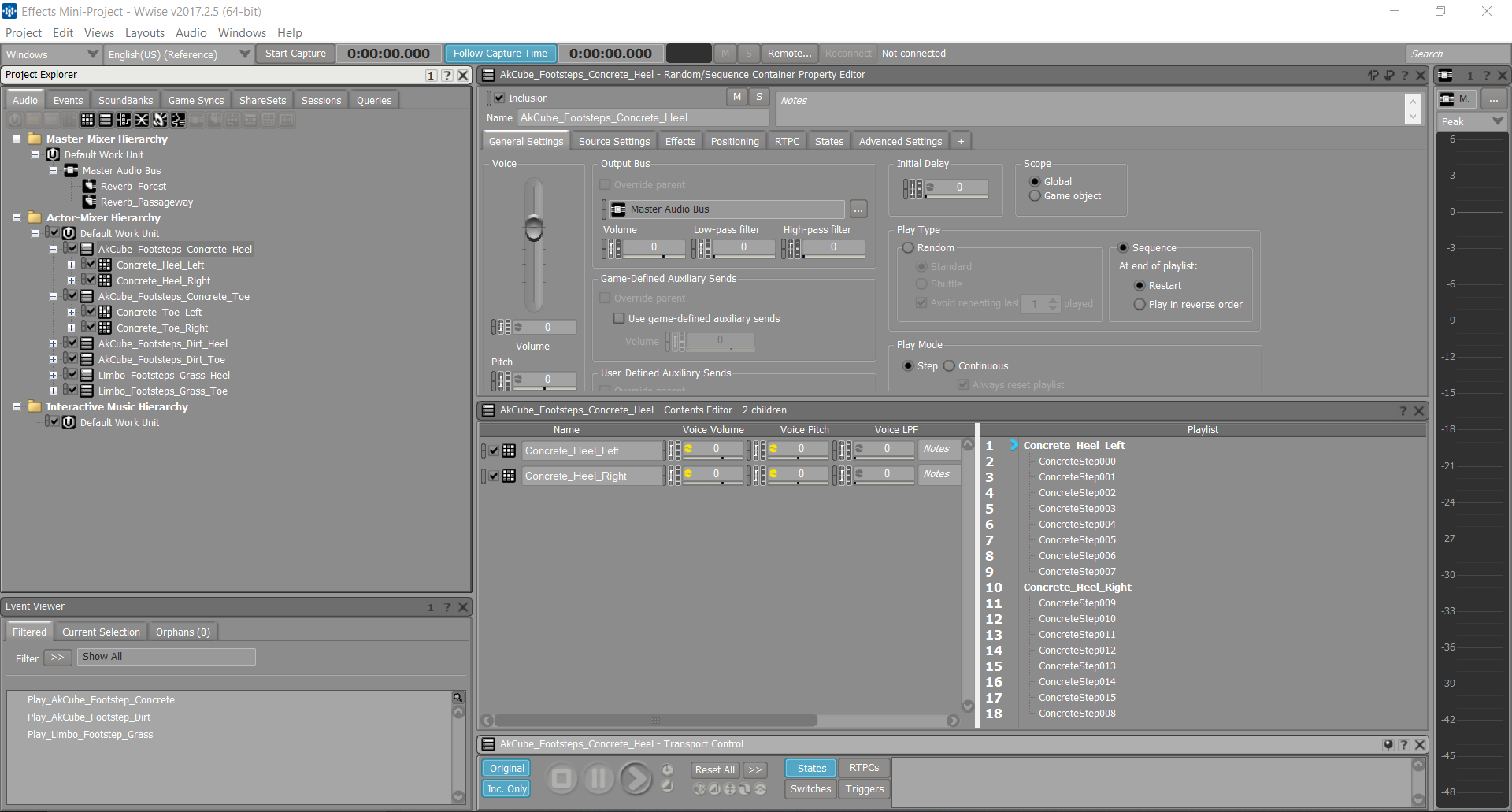Click the Property Editor panel header icon
The width and height of the screenshot is (1512, 812).
coord(488,75)
